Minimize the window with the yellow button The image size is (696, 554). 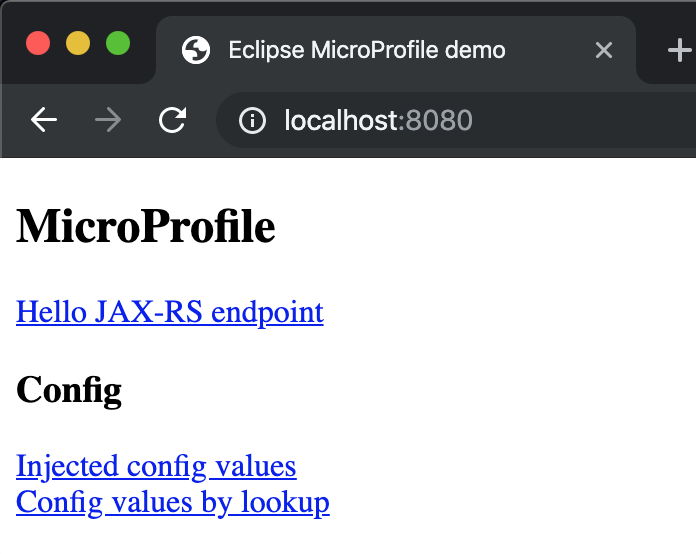(x=78, y=44)
